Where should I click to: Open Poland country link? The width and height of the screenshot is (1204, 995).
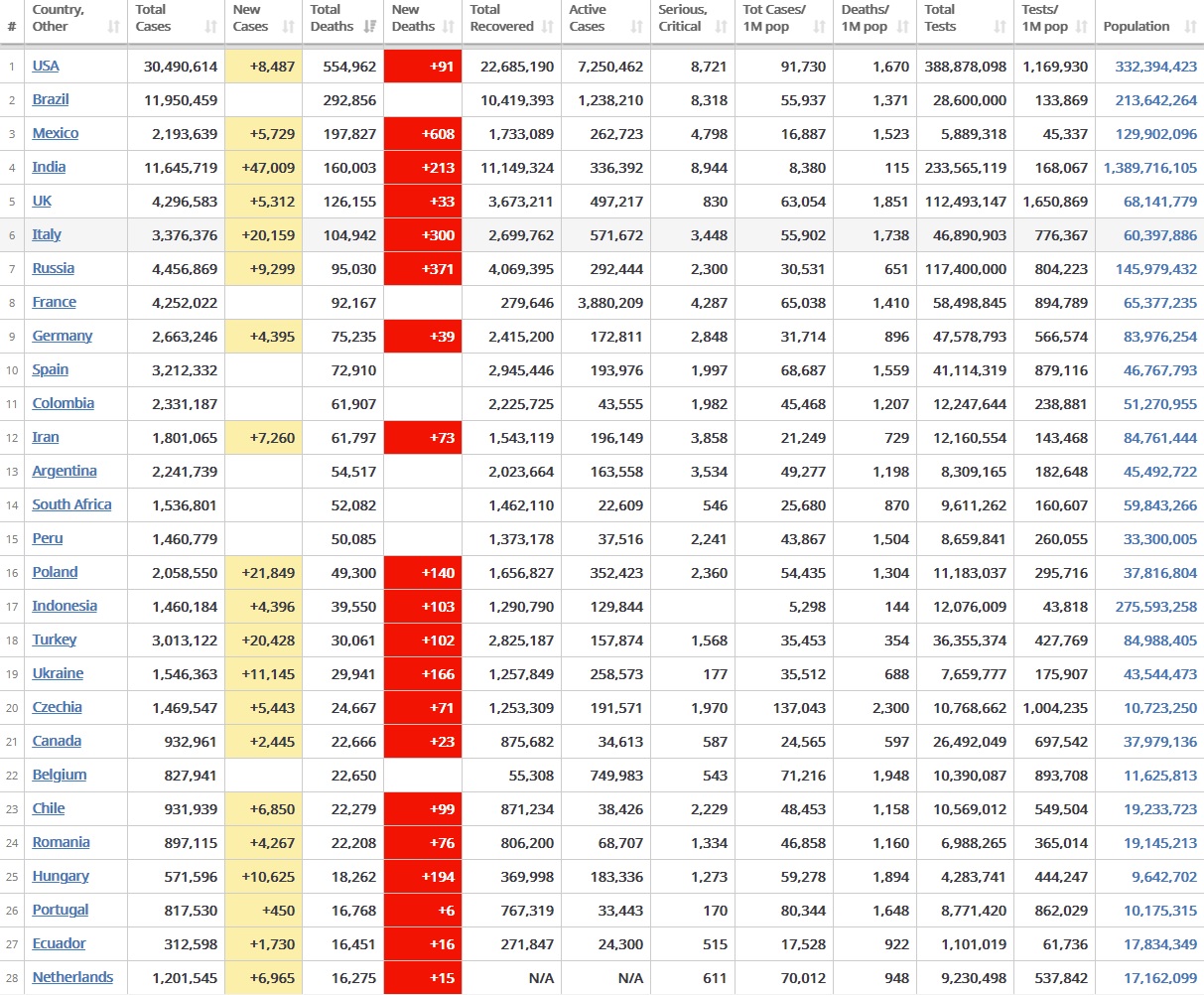(55, 572)
